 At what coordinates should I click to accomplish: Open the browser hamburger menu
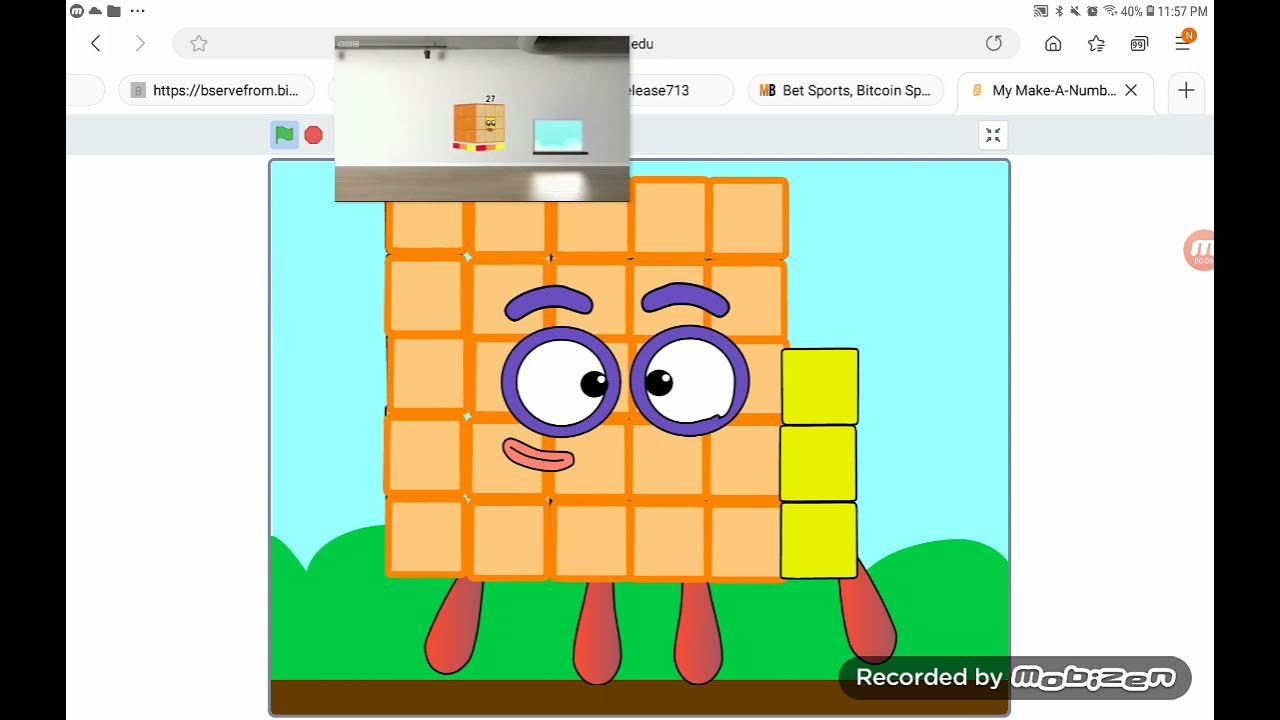click(1184, 43)
